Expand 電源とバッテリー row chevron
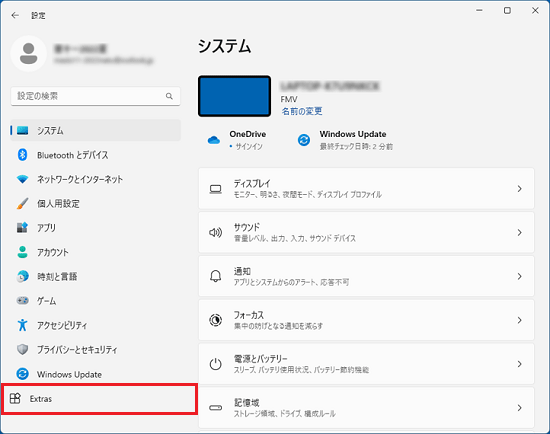Viewport: 550px width, 434px height. tap(519, 364)
